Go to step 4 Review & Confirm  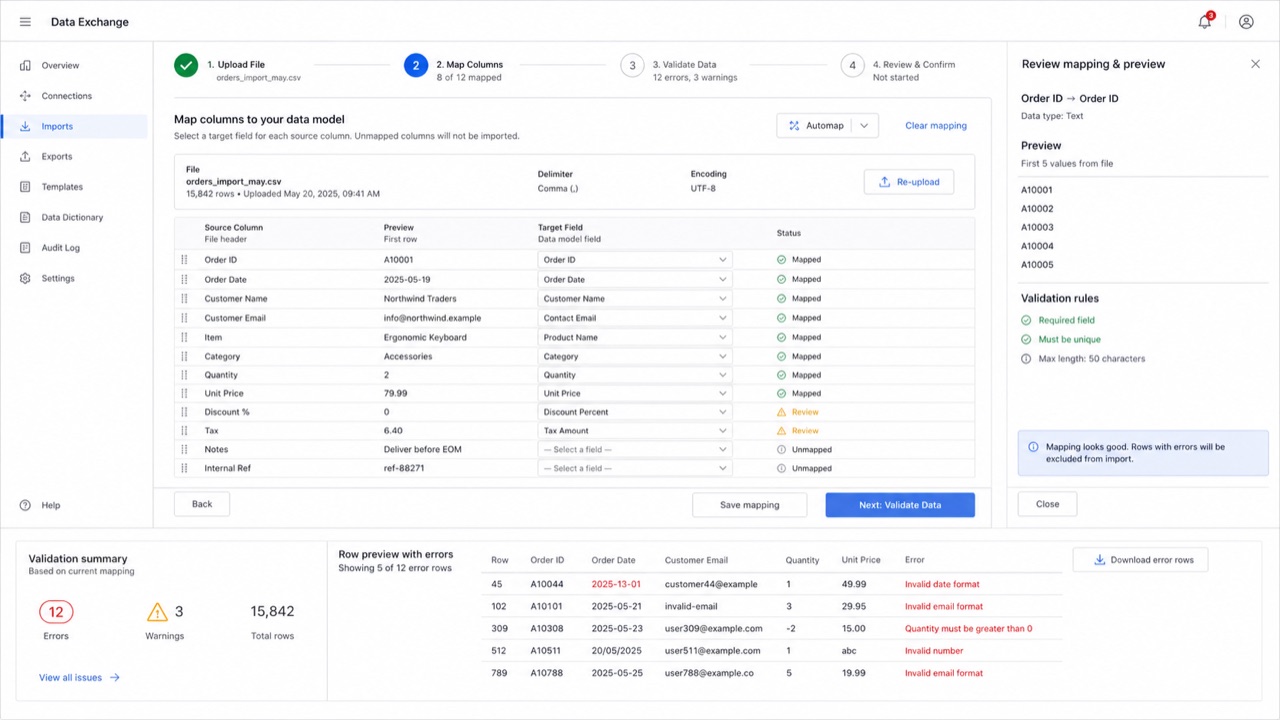pyautogui.click(x=852, y=65)
